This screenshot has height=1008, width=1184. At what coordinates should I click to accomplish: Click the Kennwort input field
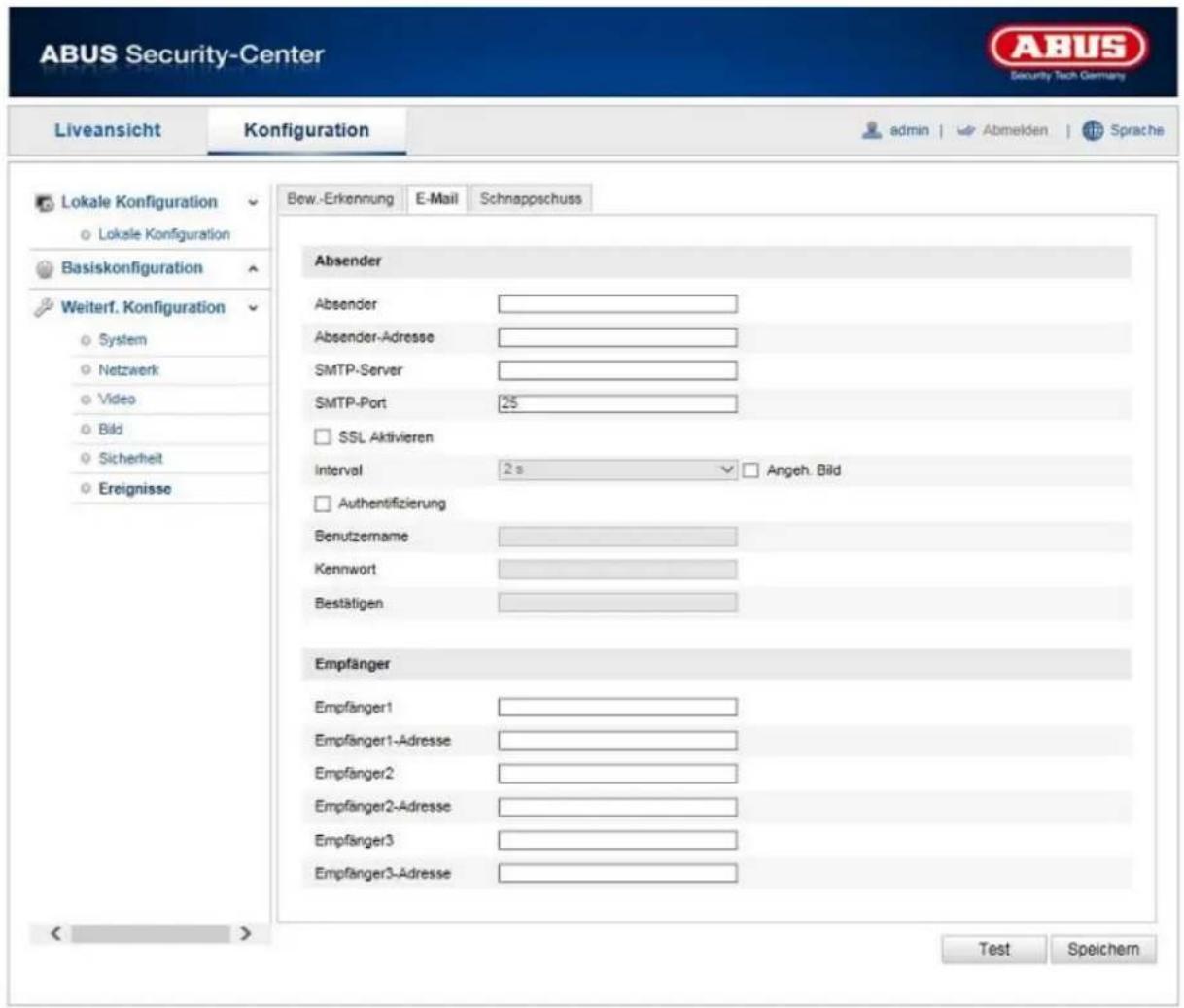617,570
